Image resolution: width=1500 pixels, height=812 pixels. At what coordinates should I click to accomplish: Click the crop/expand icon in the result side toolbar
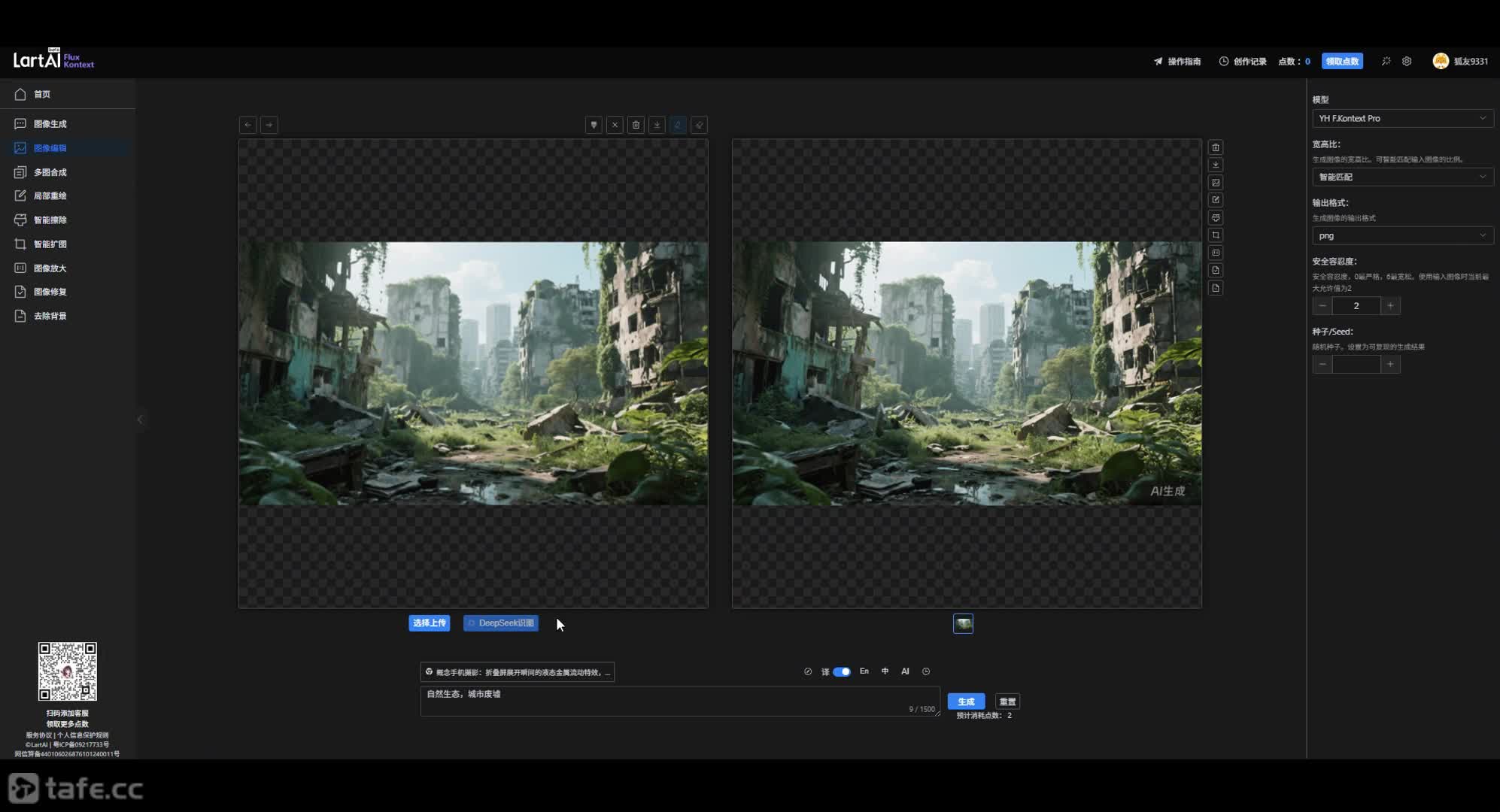click(1216, 235)
